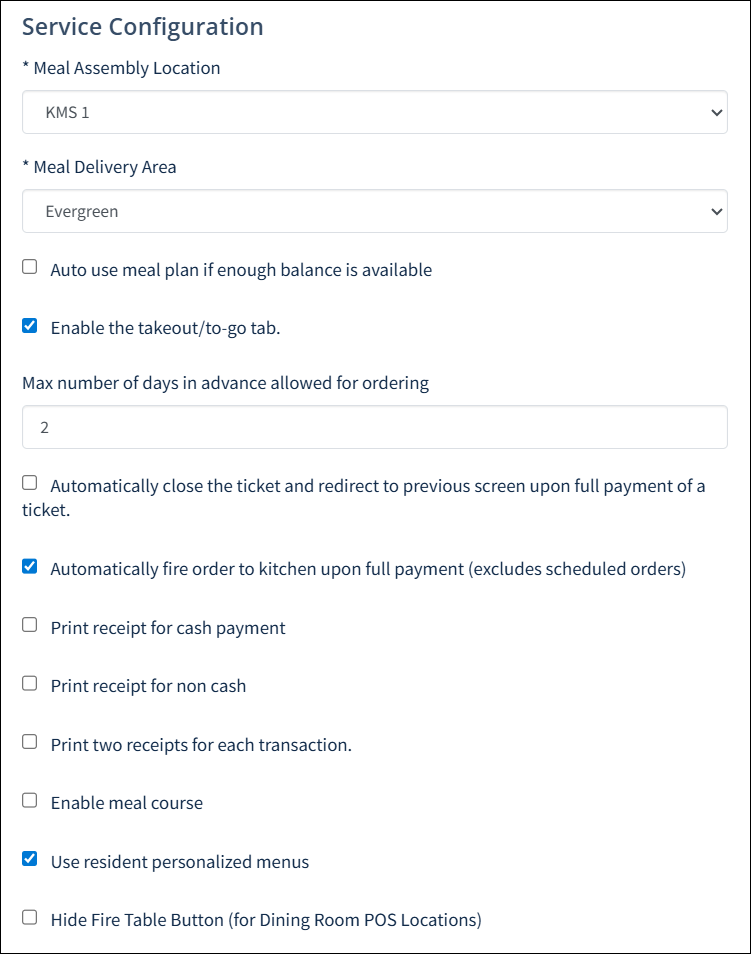This screenshot has height=954, width=751.
Task: Click the 'Enable the takeout/to-go tab.' label
Action: tap(166, 328)
